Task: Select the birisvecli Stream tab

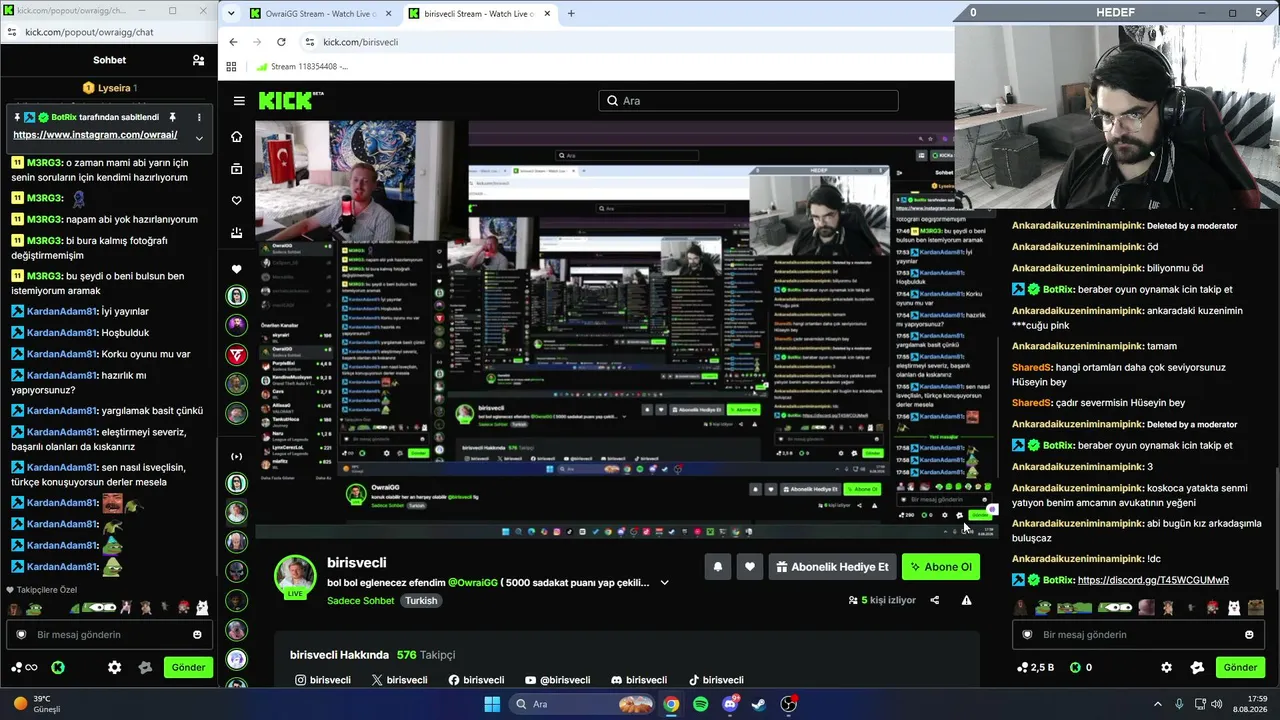Action: click(478, 14)
